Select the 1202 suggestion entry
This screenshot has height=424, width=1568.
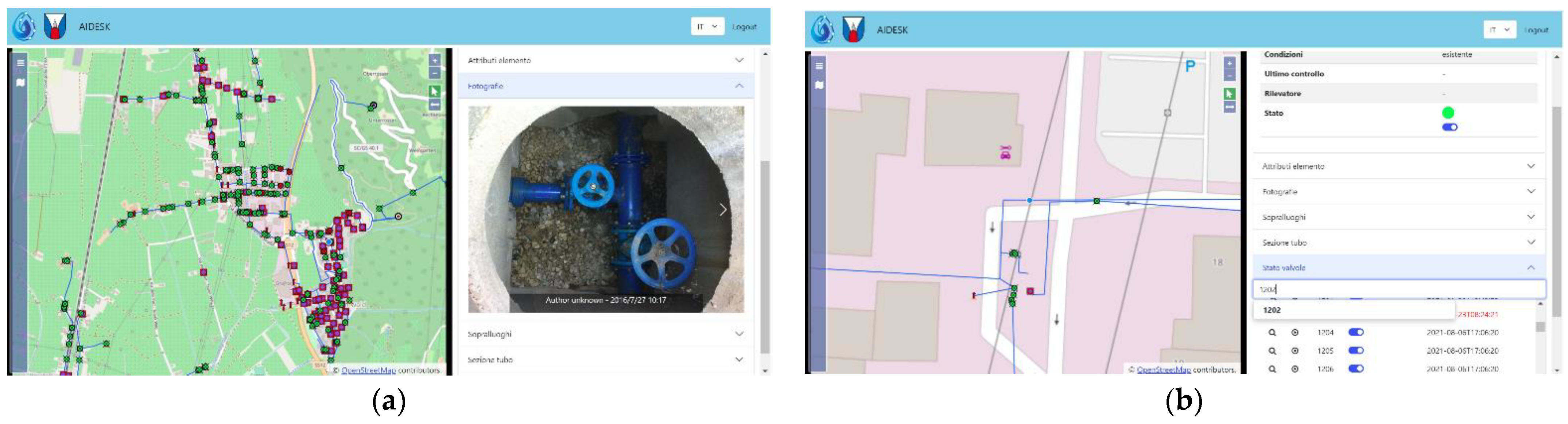point(1272,310)
